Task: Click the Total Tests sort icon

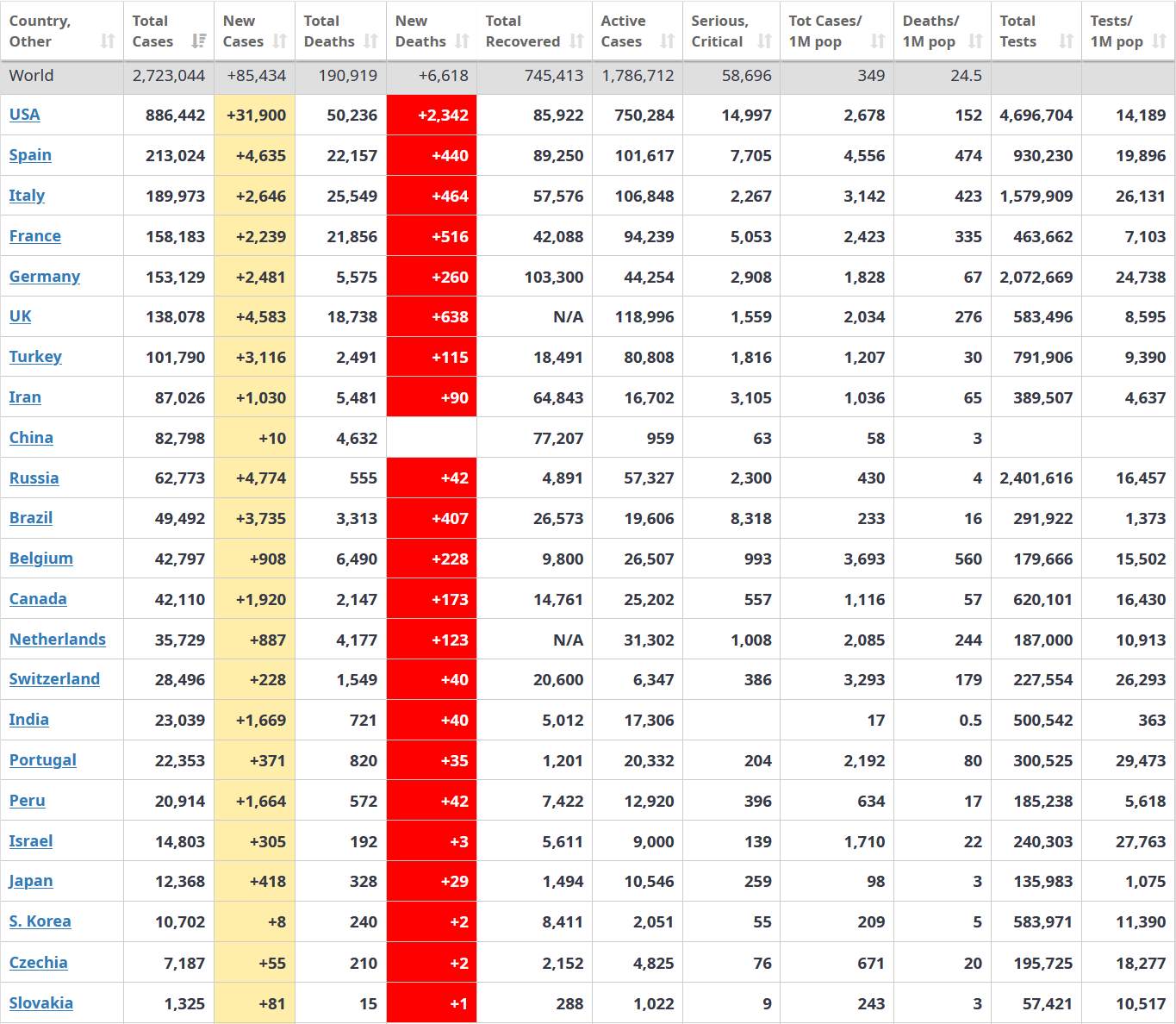Action: pos(1067,41)
